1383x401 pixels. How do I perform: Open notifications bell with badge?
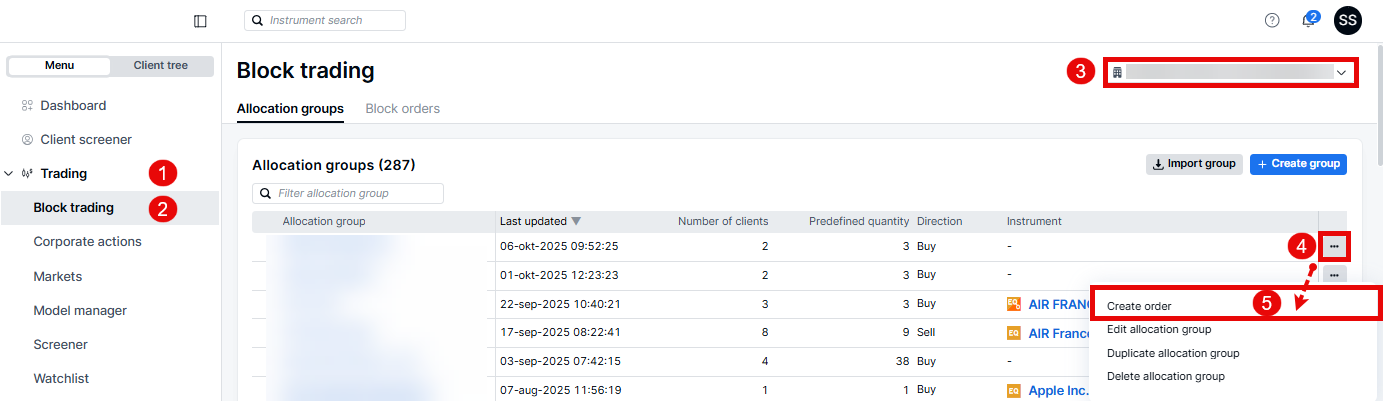click(1308, 21)
